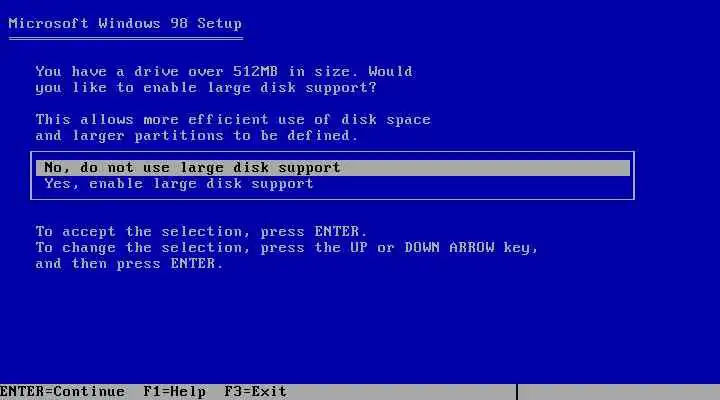Click the Microsoft Windows 98 Setup title

(x=125, y=23)
